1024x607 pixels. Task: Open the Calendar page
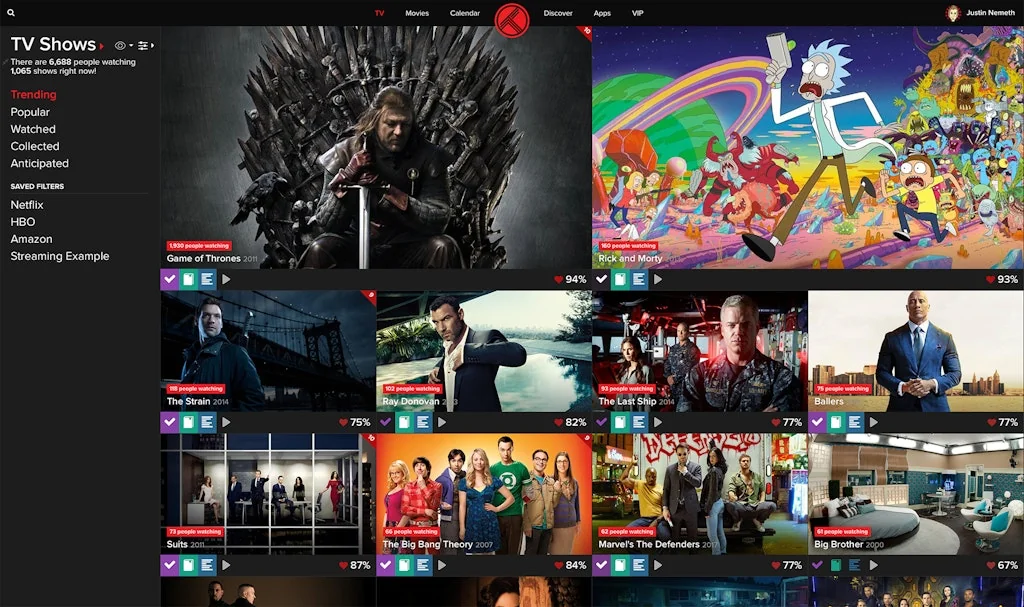click(x=464, y=13)
